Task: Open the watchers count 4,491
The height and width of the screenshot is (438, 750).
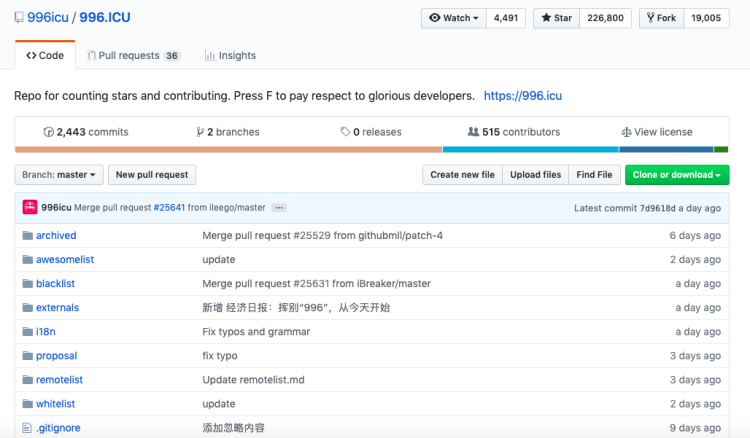Action: point(506,18)
